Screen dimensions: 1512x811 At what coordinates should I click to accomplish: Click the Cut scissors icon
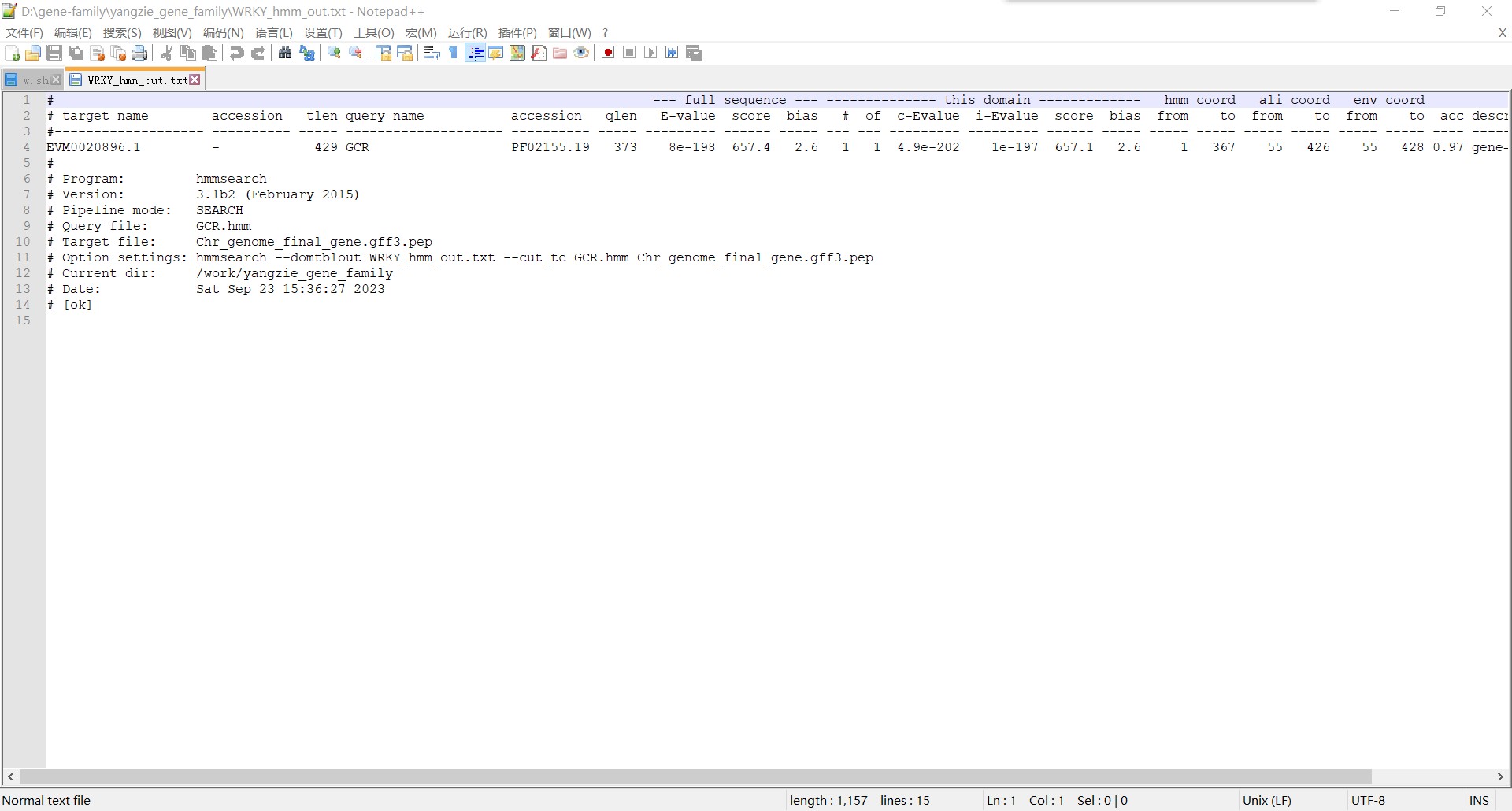click(x=166, y=53)
